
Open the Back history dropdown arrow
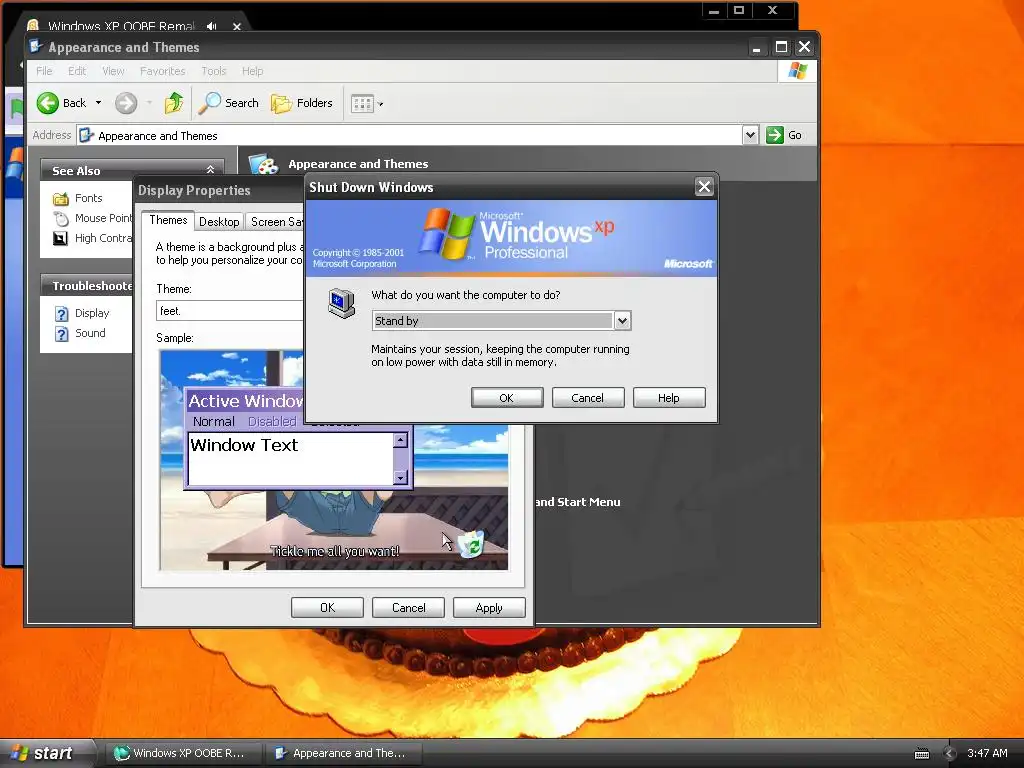(x=98, y=103)
